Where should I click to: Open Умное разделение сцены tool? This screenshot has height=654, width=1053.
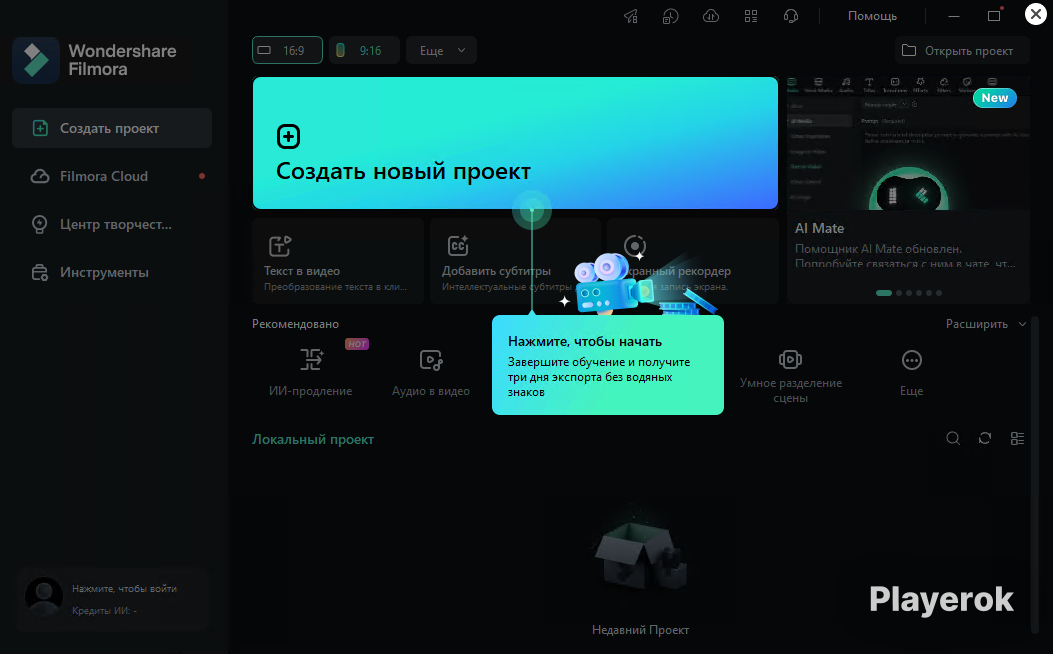tap(790, 375)
